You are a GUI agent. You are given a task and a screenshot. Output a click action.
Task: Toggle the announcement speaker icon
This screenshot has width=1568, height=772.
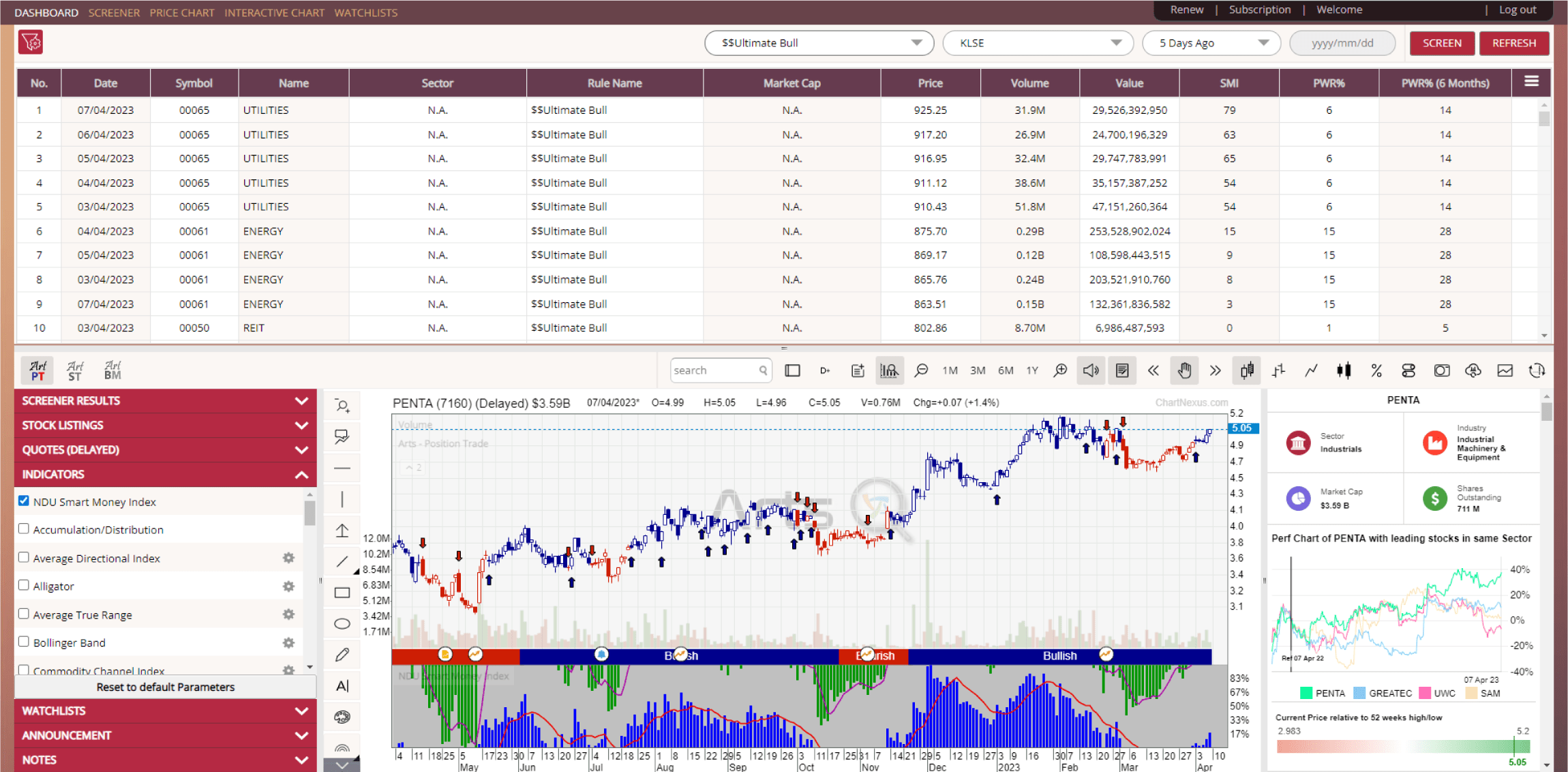click(x=1091, y=370)
